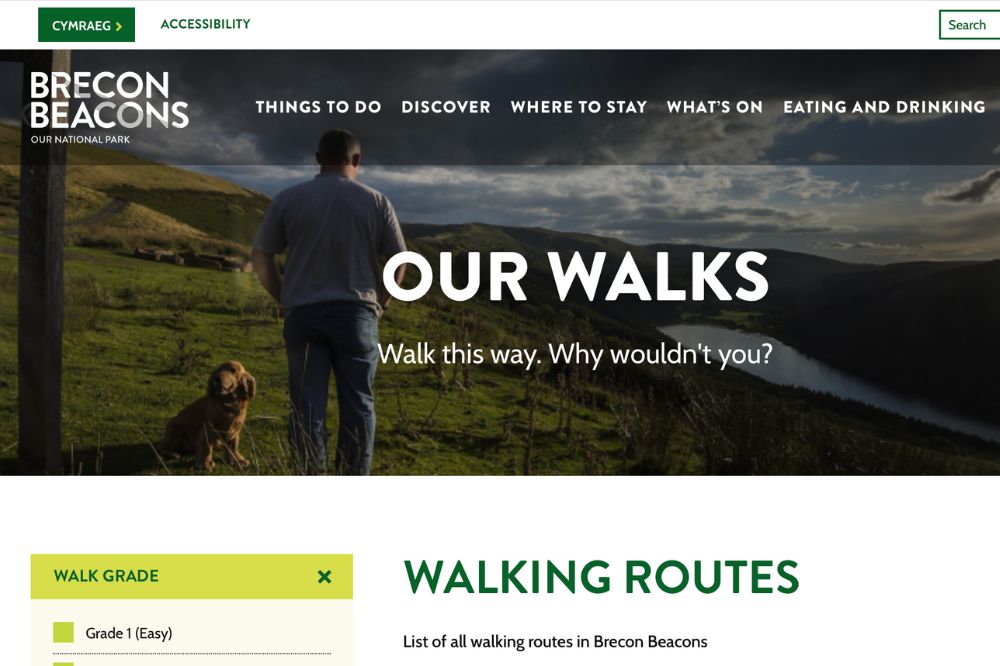
Task: Click the arrow chevron on the Cymraeg button
Action: coord(119,26)
